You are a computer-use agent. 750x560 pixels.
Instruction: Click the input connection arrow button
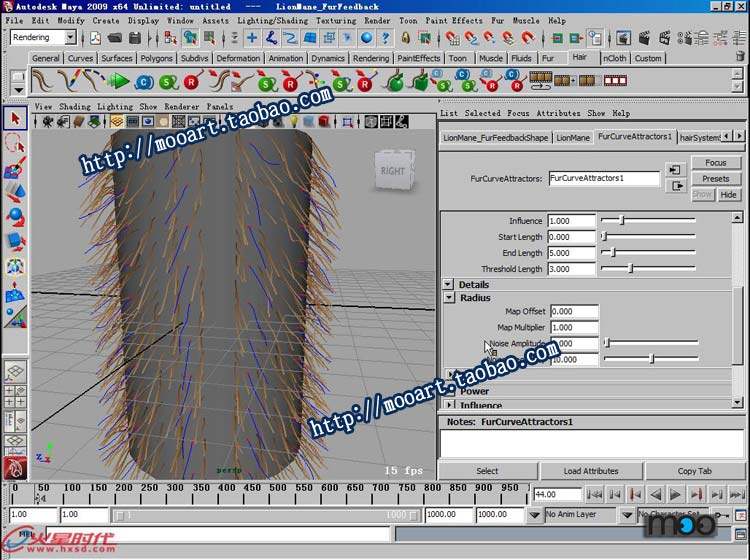674,170
